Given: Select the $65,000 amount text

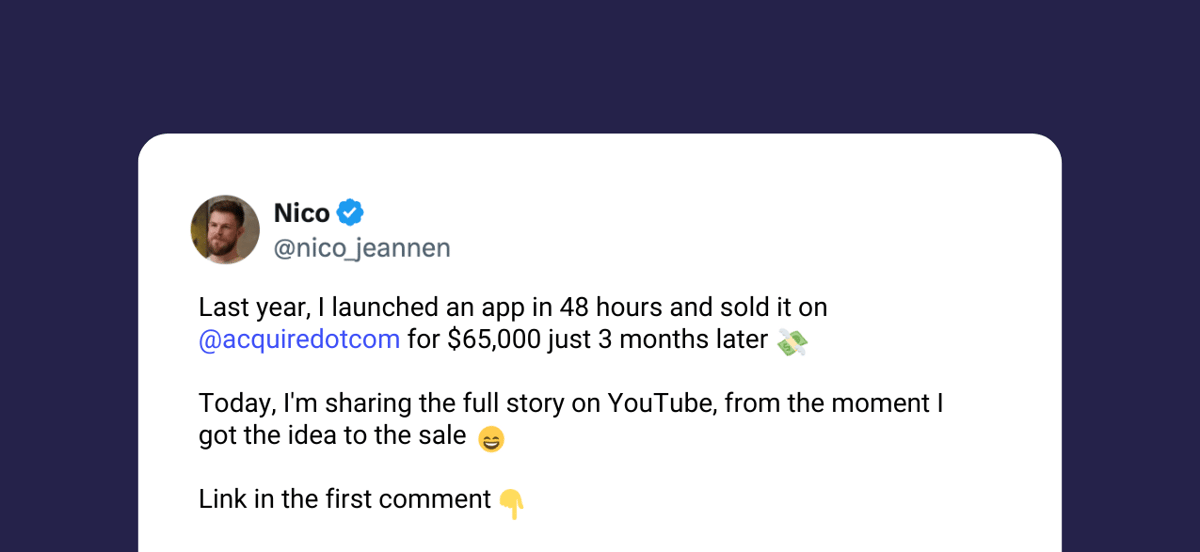Looking at the screenshot, I should tap(495, 340).
